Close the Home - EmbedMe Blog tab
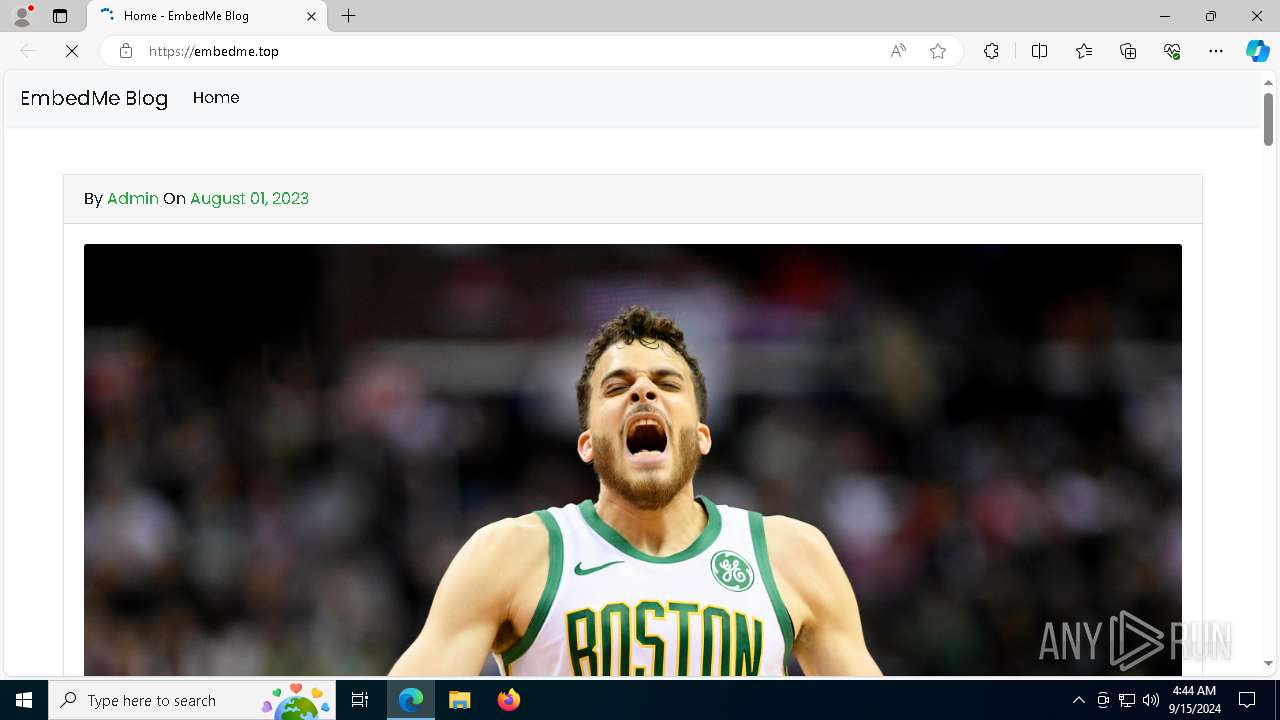1280x720 pixels. tap(311, 16)
